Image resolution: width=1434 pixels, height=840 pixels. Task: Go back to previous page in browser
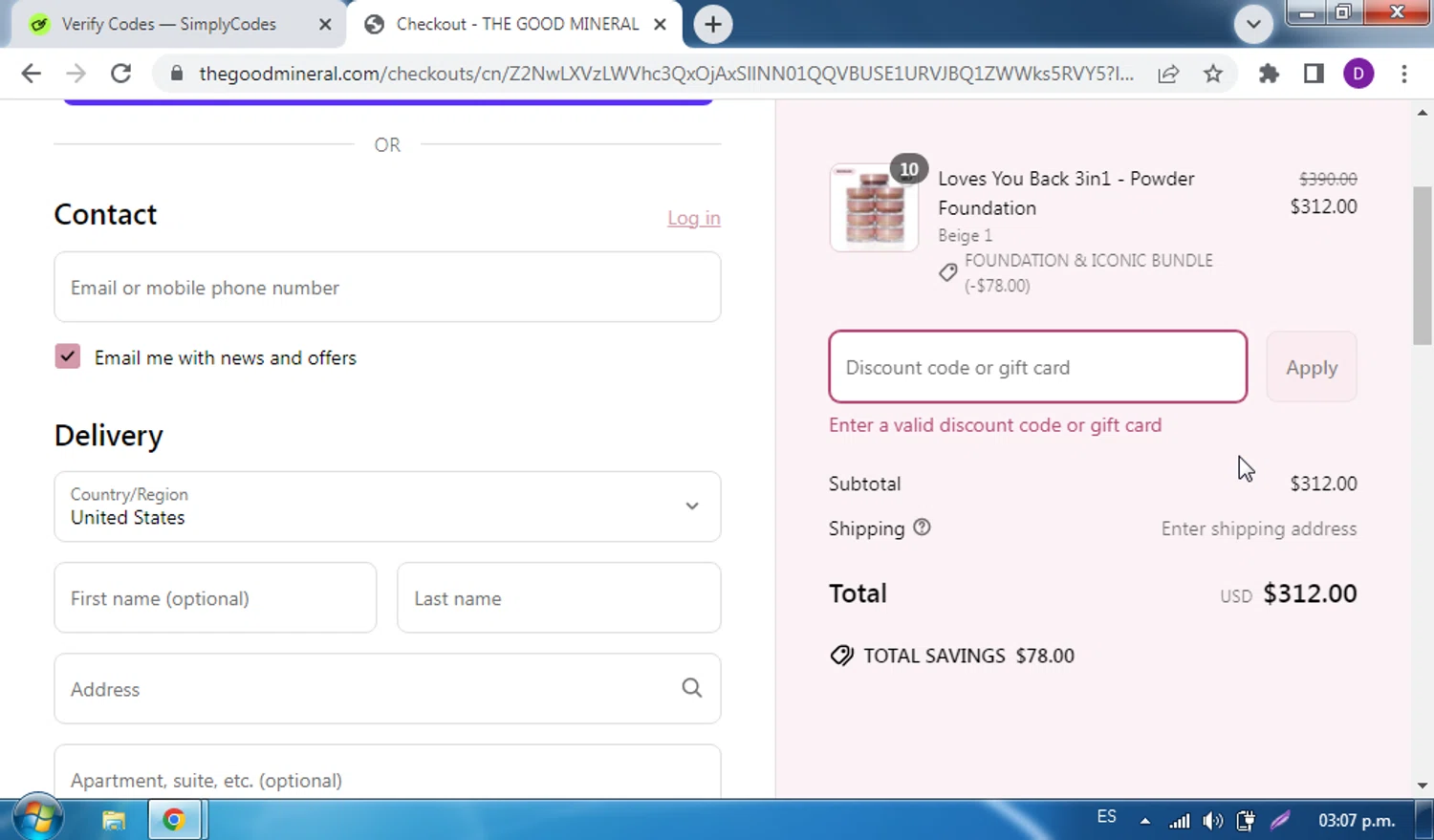click(31, 74)
